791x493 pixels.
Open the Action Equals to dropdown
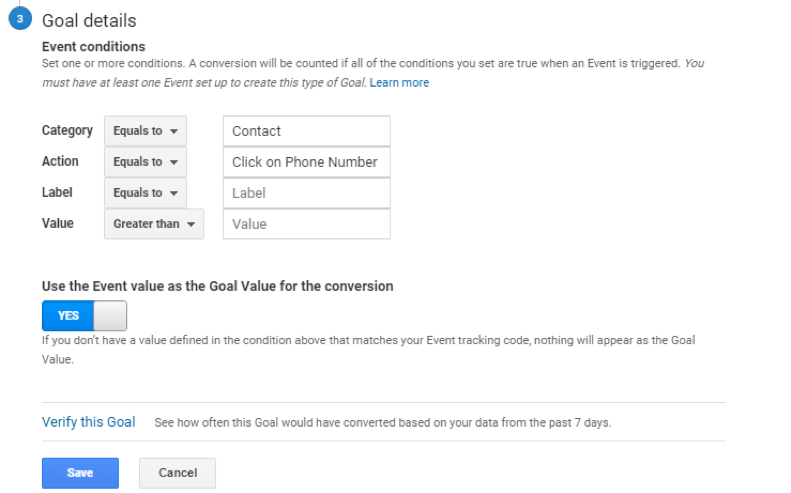(145, 162)
